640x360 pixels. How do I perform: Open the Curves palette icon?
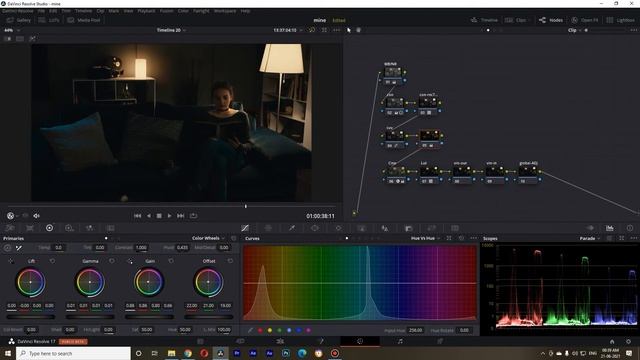tap(245, 228)
